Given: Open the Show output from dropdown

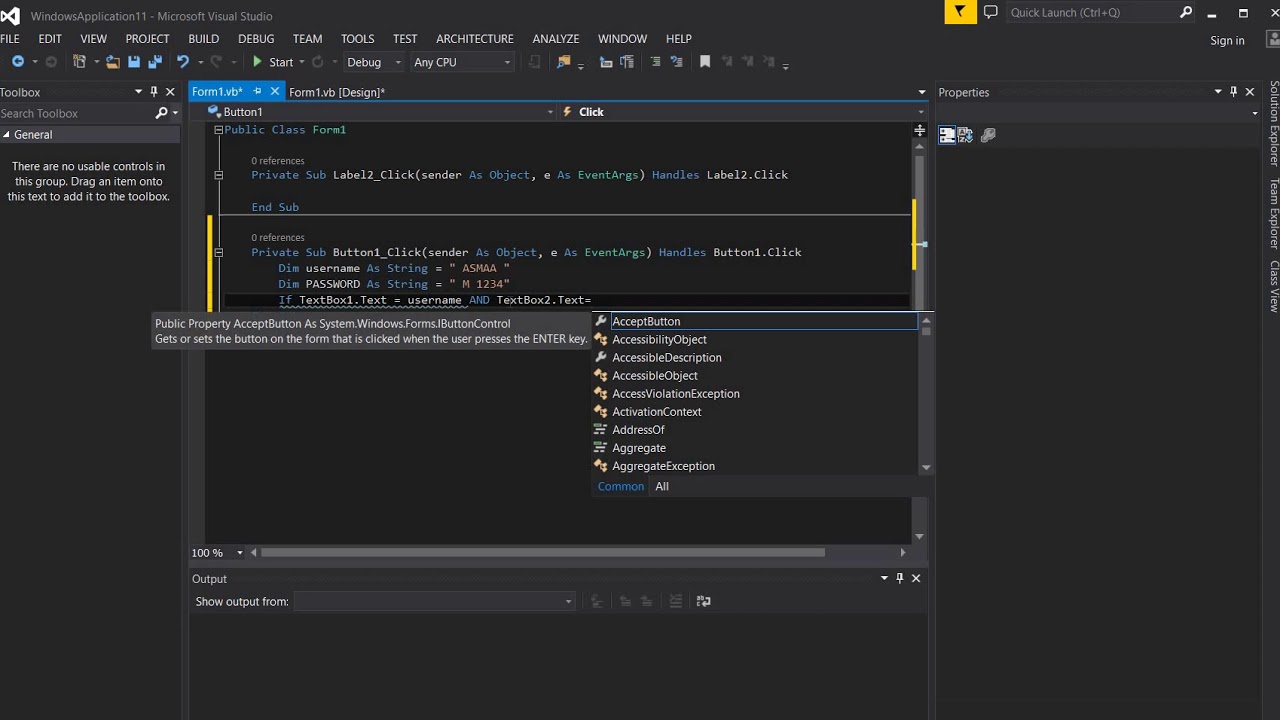Looking at the screenshot, I should click(x=434, y=601).
